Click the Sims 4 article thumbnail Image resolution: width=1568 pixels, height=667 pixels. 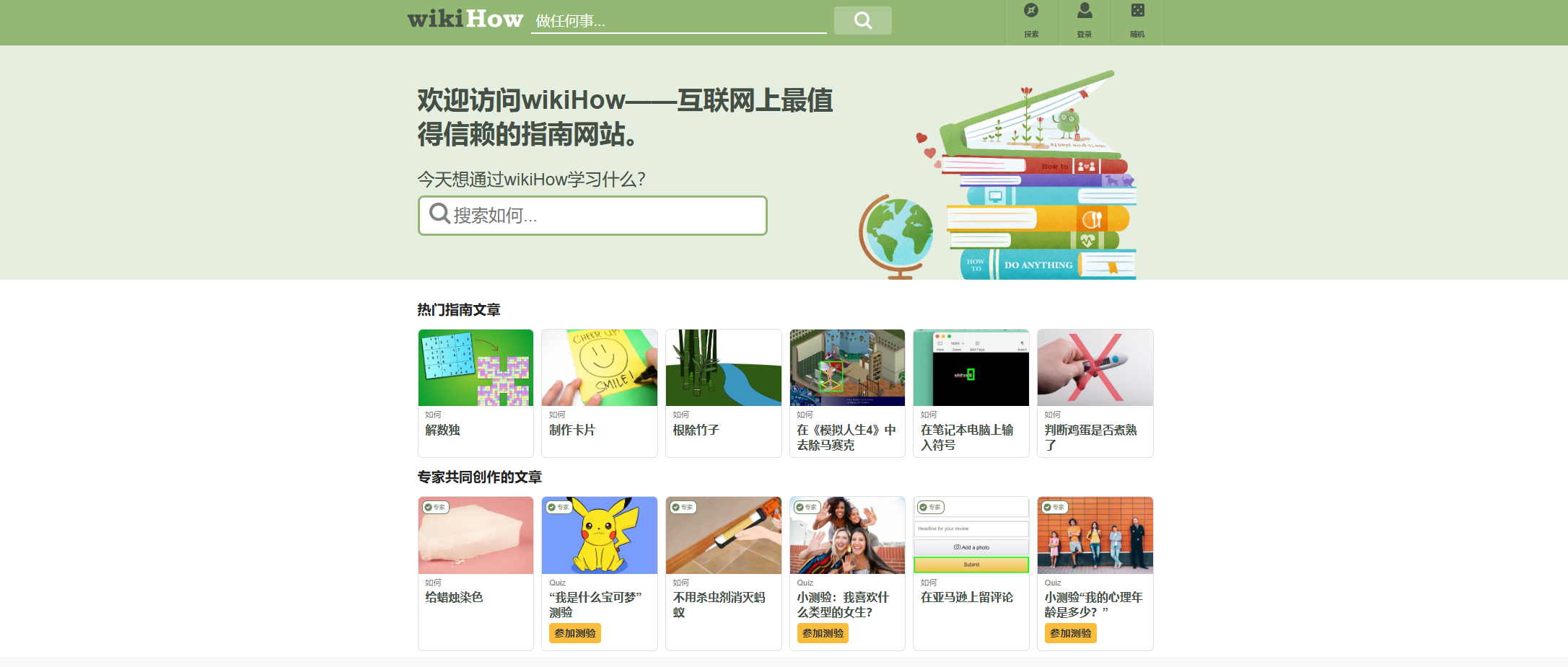point(847,368)
